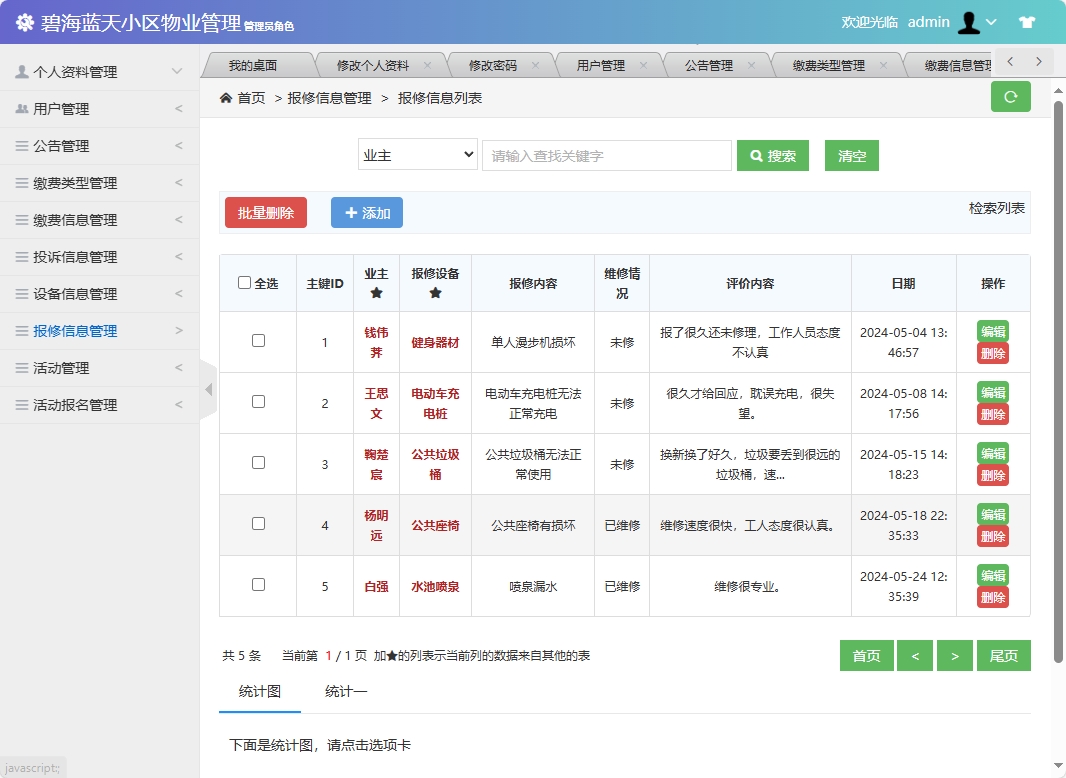Viewport: 1066px width, 778px height.
Task: Switch to the 修改密码 tab
Action: click(x=495, y=62)
